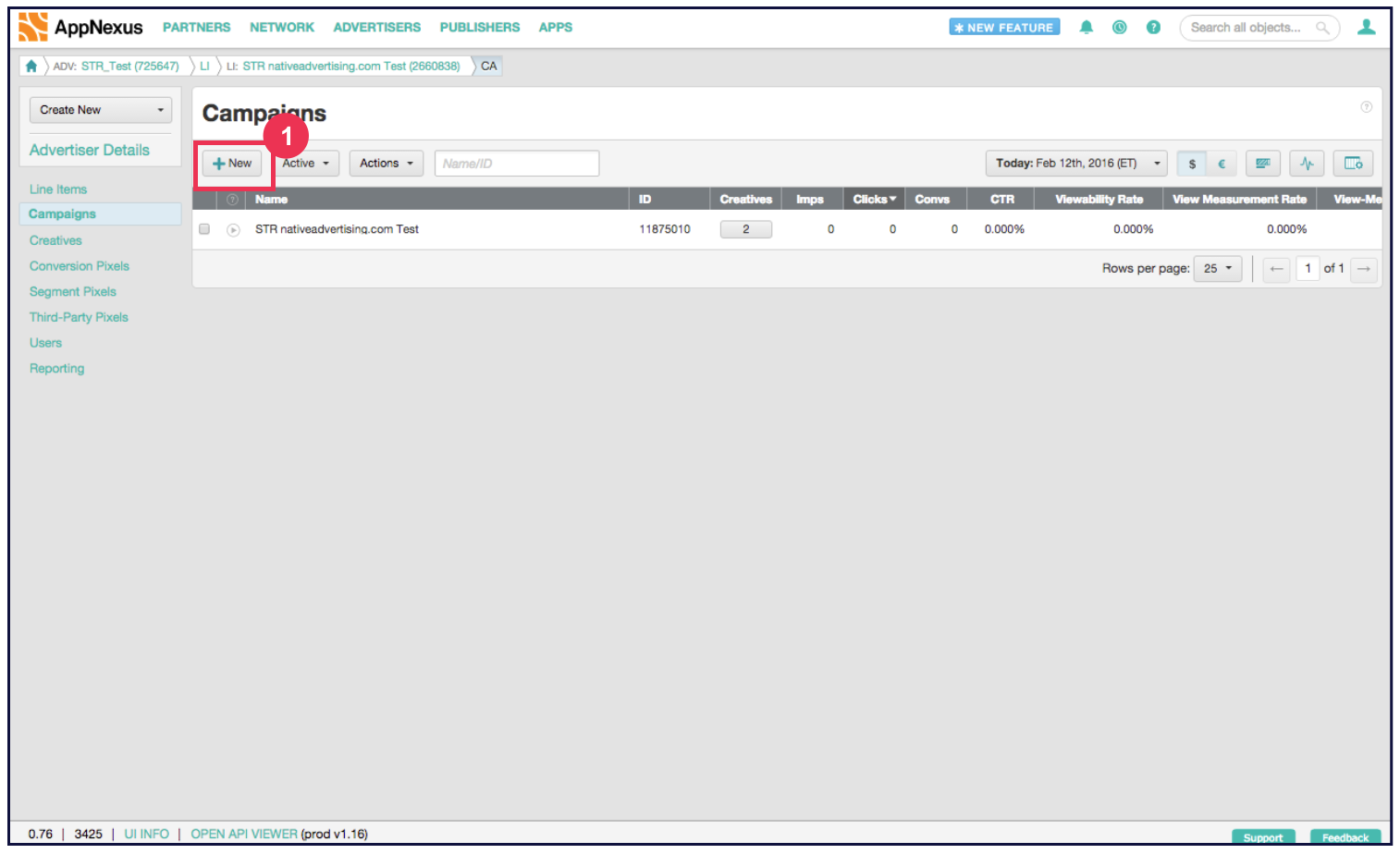Open the PUBLISHERS menu
Viewport: 1400px width, 854px height.
point(480,28)
